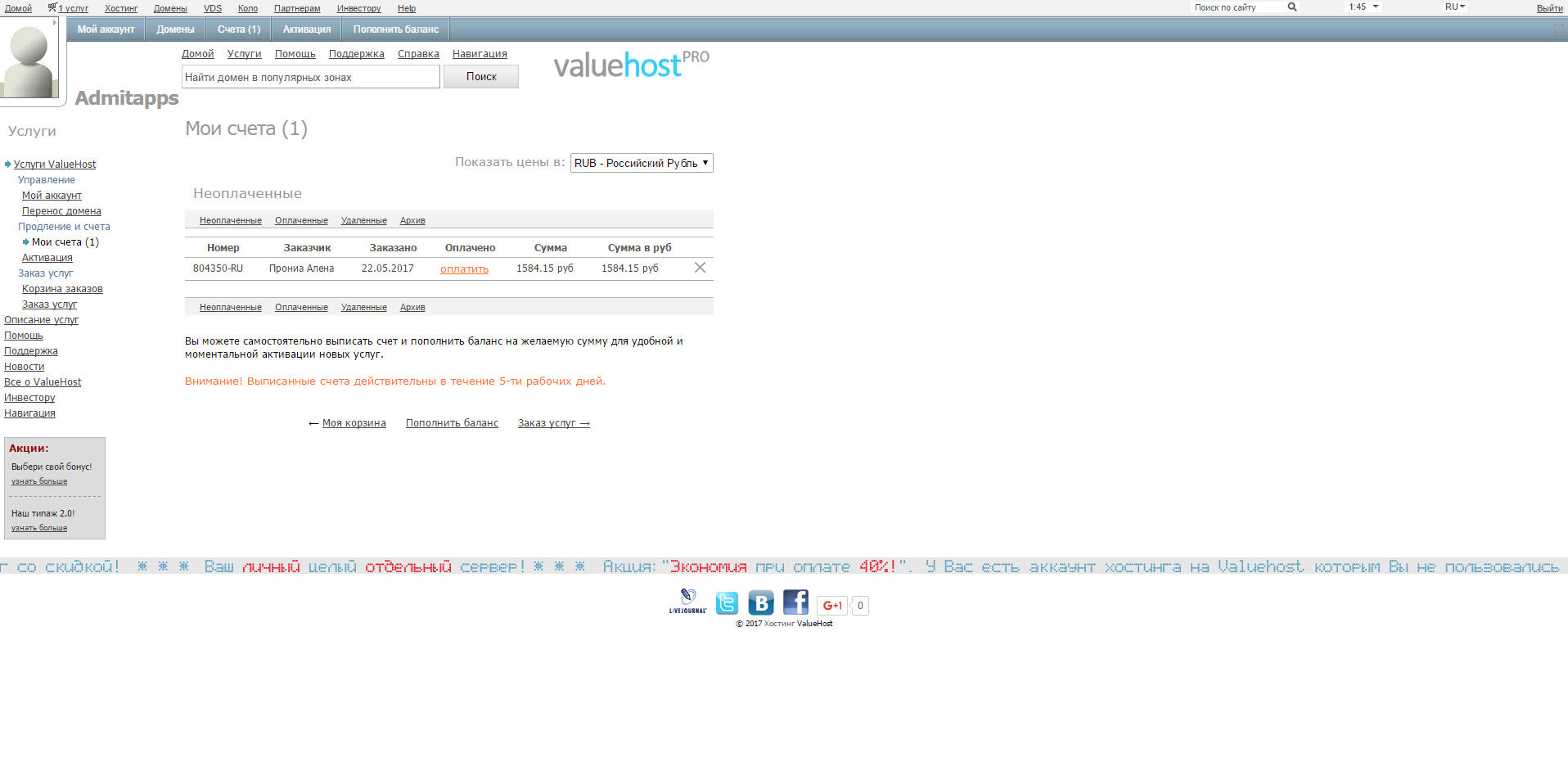1568x776 pixels.
Task: Switch to the Оплаченные tab
Action: click(x=300, y=220)
